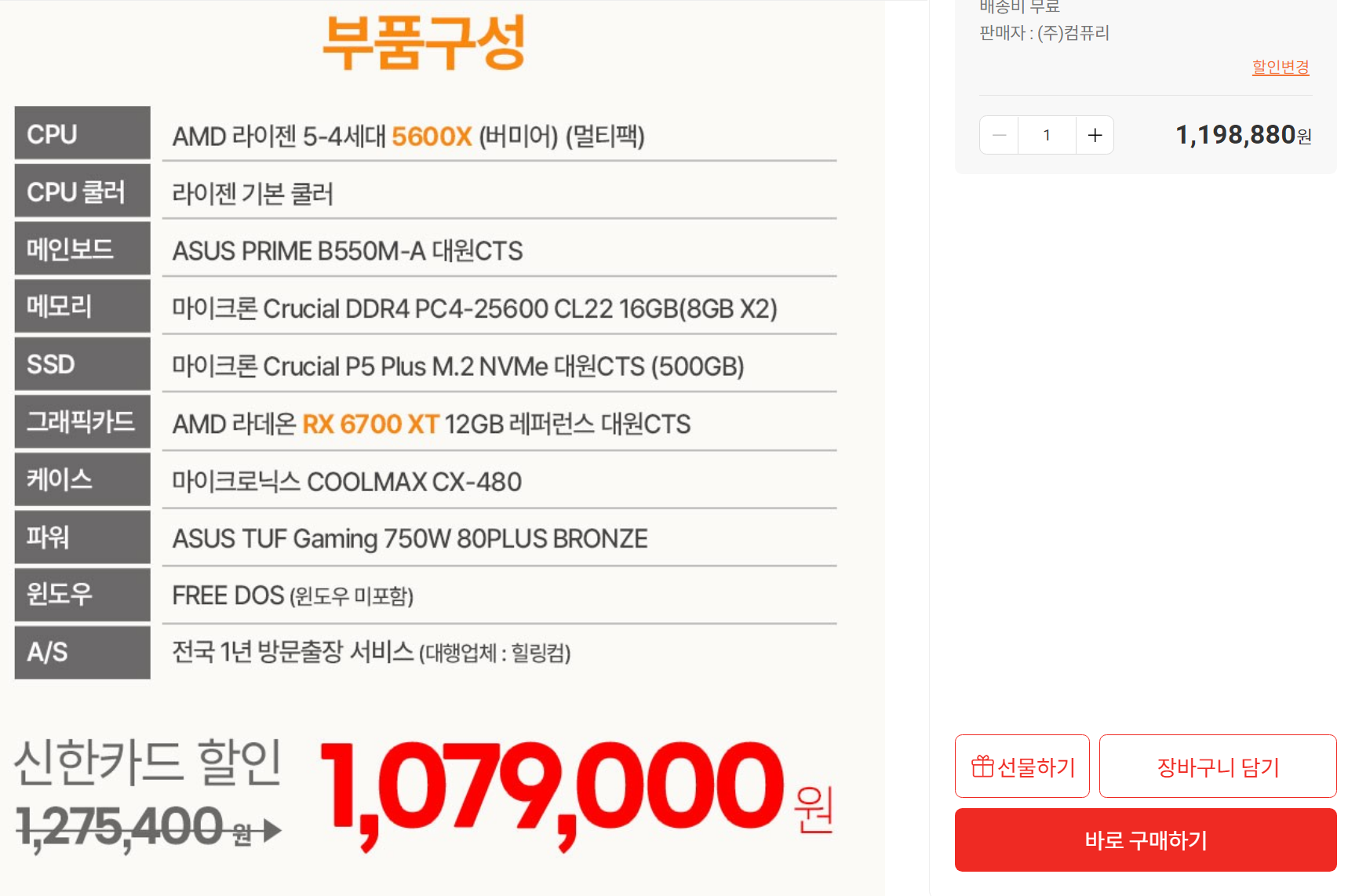Image resolution: width=1359 pixels, height=896 pixels.
Task: Click the 1,198,880원 total price
Action: pos(1244,135)
